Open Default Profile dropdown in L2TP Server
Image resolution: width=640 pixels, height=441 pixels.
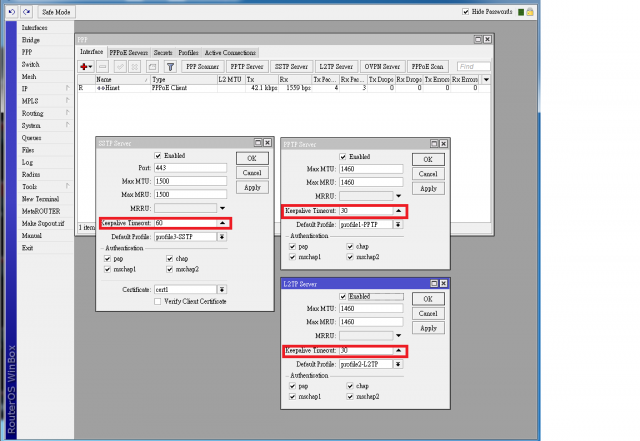click(398, 364)
